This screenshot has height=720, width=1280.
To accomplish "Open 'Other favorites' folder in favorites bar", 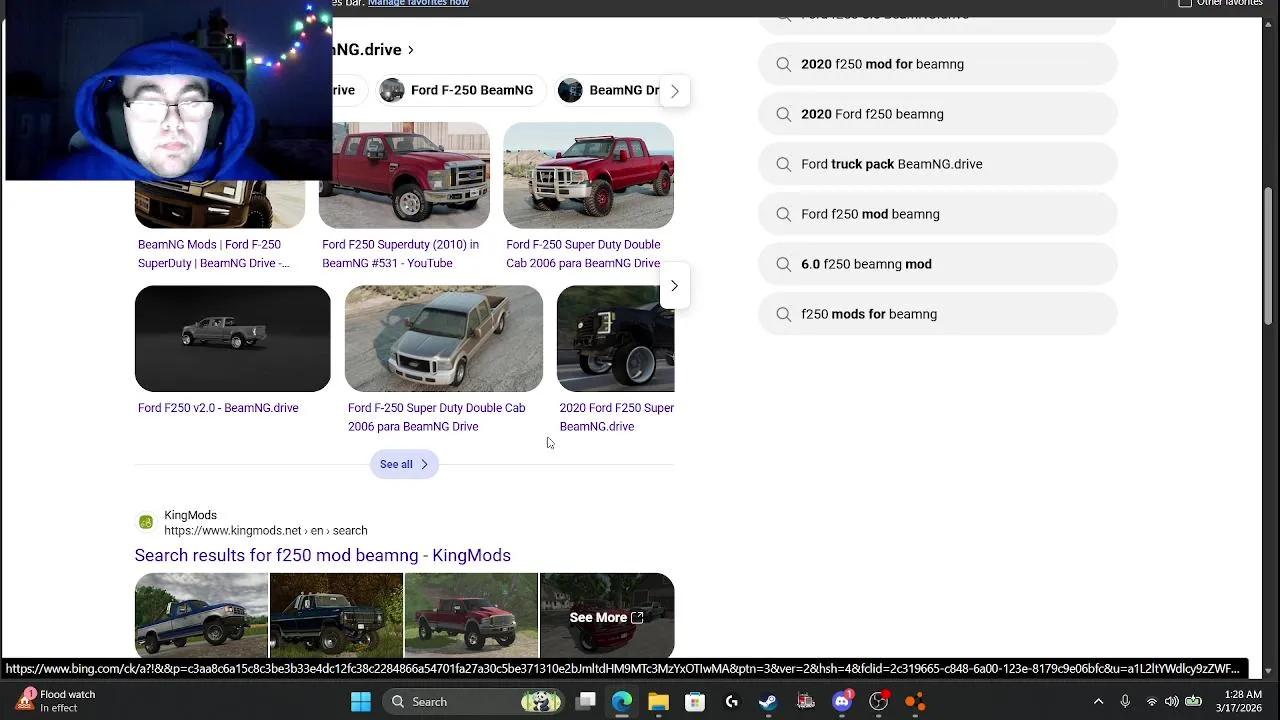I will [1220, 4].
